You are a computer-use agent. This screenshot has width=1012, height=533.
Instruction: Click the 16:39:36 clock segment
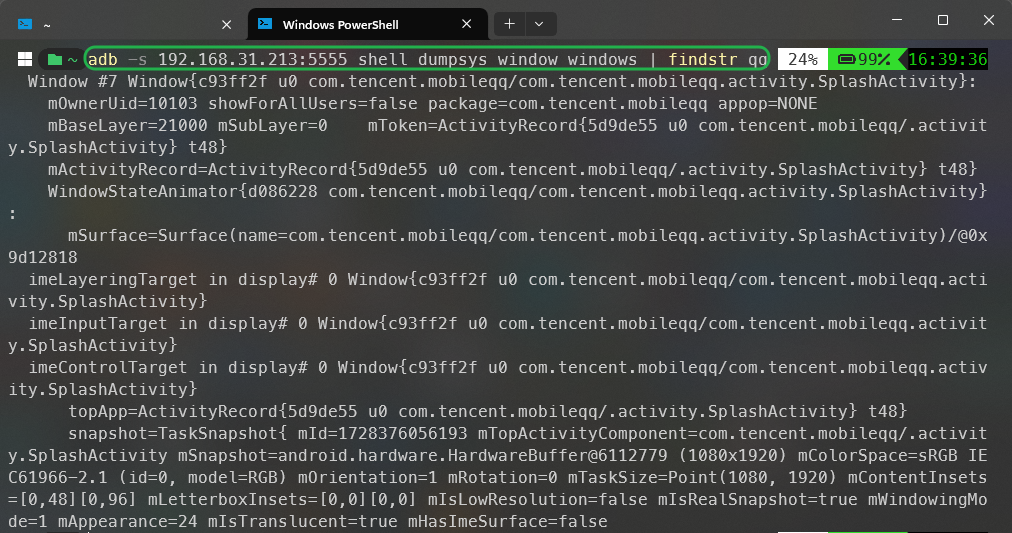947,59
